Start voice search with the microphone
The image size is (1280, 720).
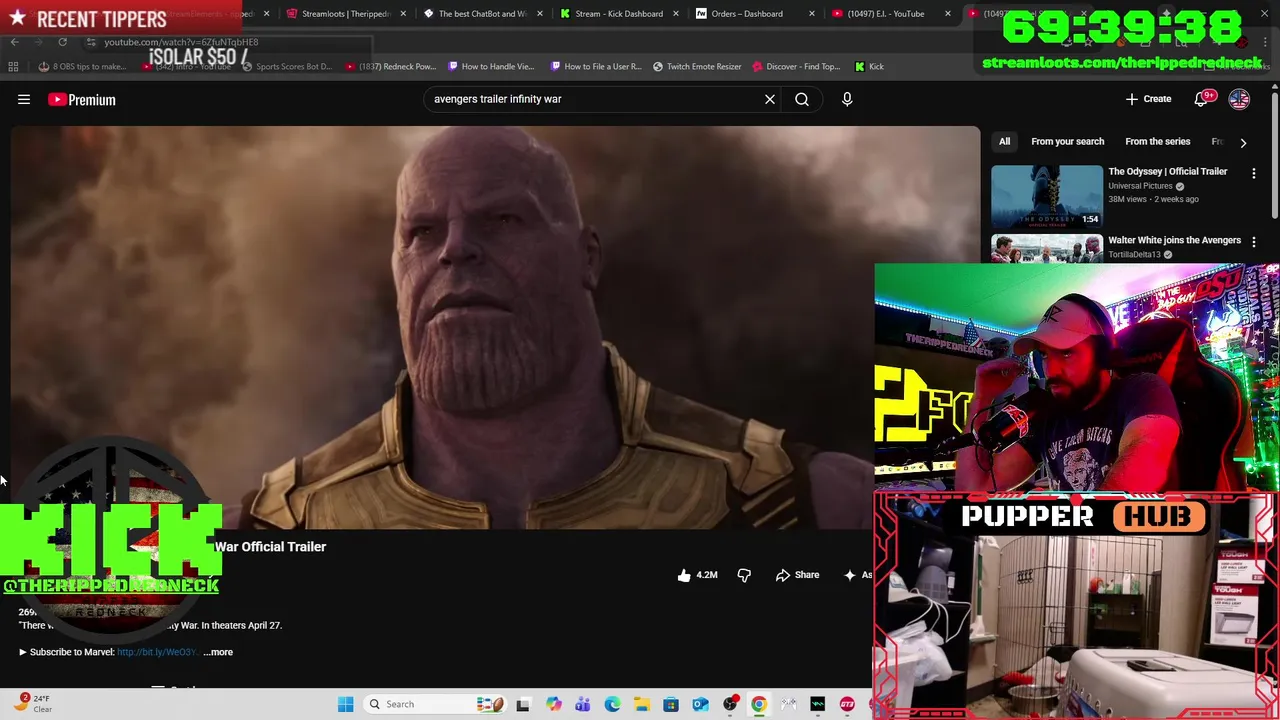(x=847, y=99)
